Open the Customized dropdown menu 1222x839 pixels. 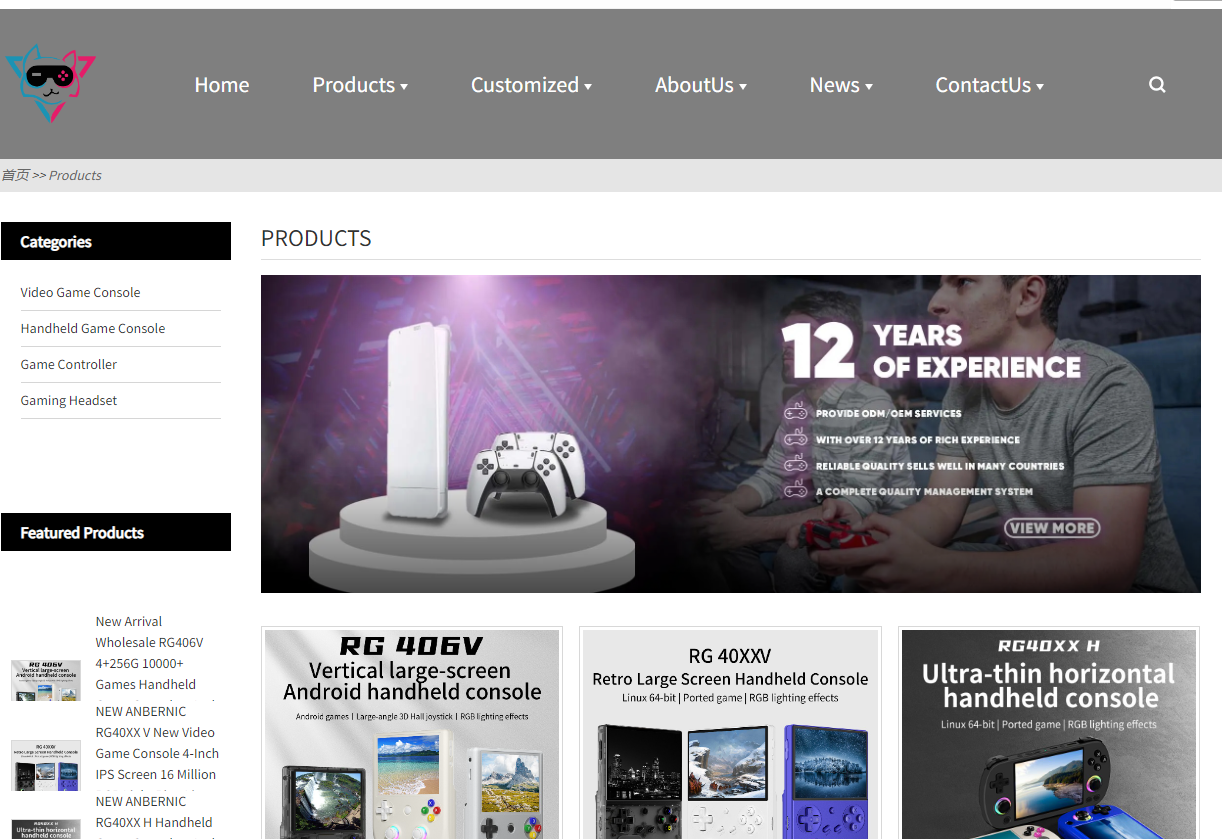pyautogui.click(x=531, y=85)
